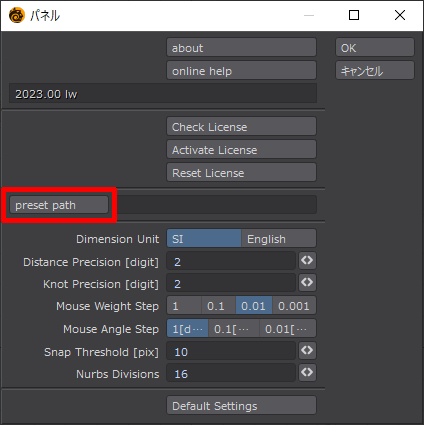
Task: Confirm with the OK button
Action: [x=375, y=47]
